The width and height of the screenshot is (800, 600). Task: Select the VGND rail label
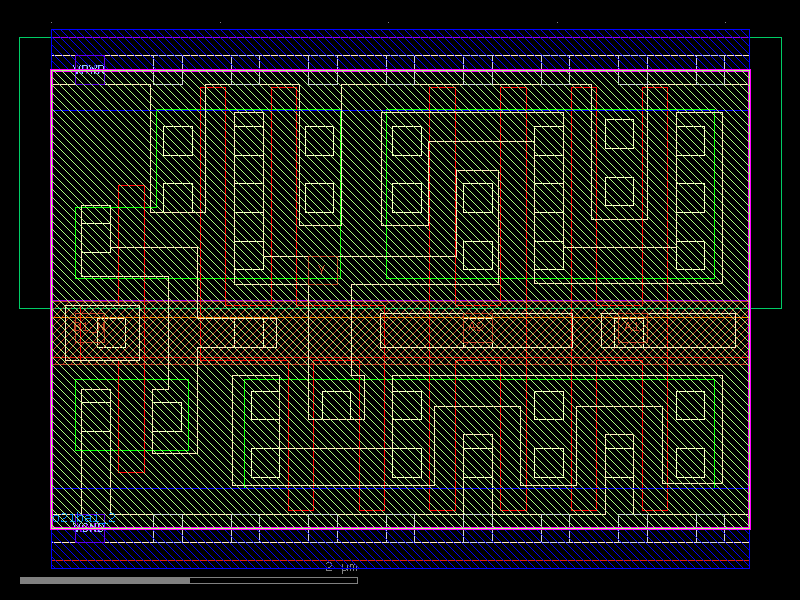[90, 527]
